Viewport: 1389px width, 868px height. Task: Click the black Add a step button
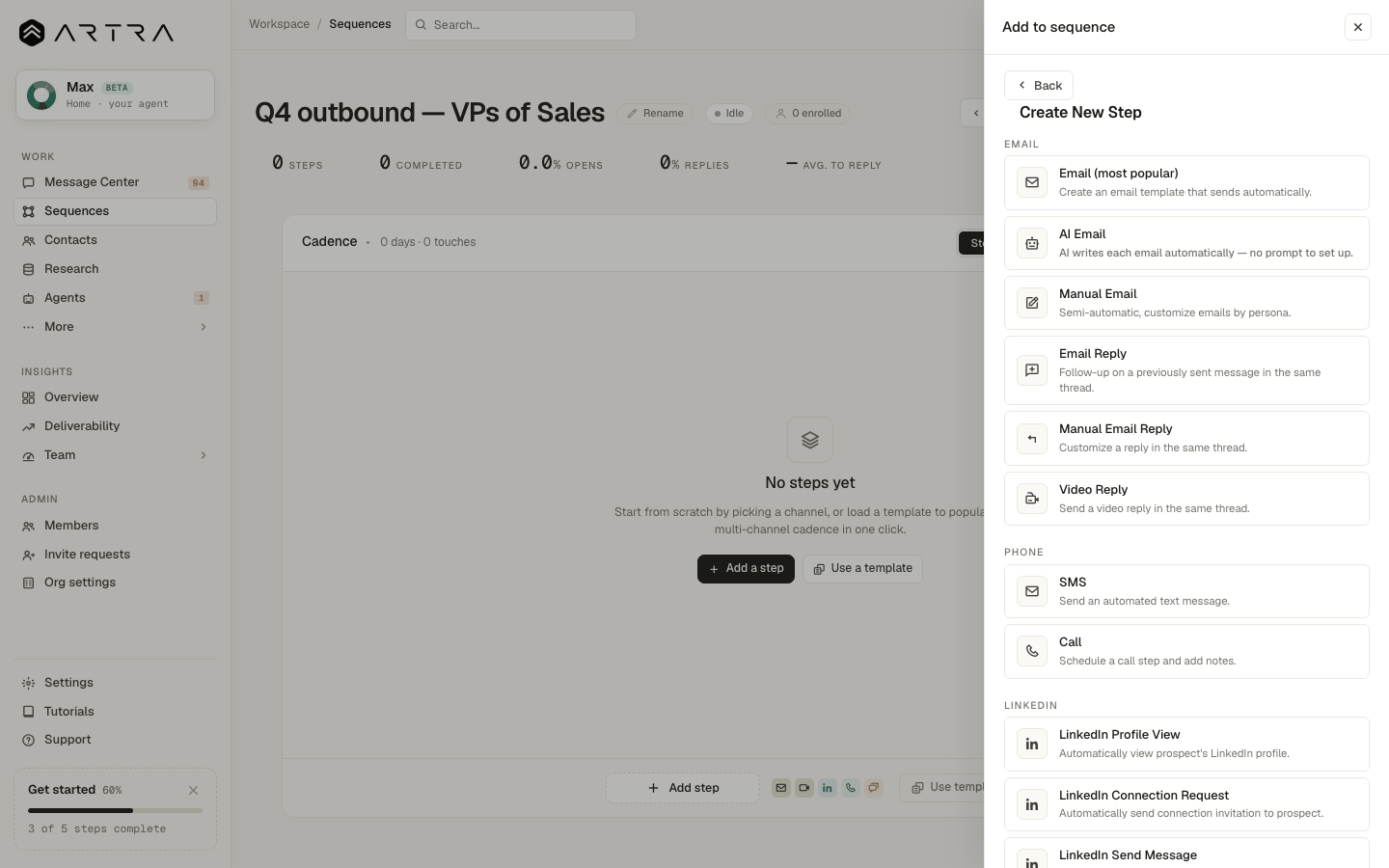click(746, 569)
